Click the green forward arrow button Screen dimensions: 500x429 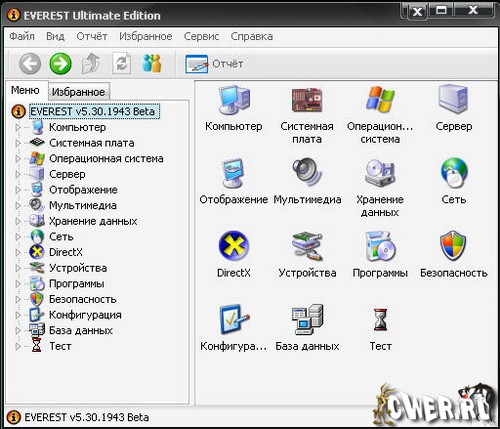tap(60, 63)
